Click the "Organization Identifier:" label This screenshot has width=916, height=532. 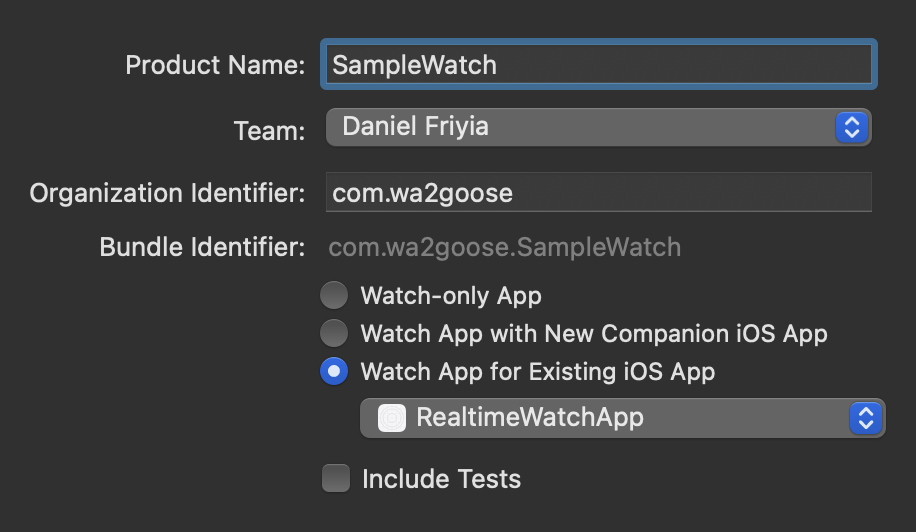[x=167, y=193]
